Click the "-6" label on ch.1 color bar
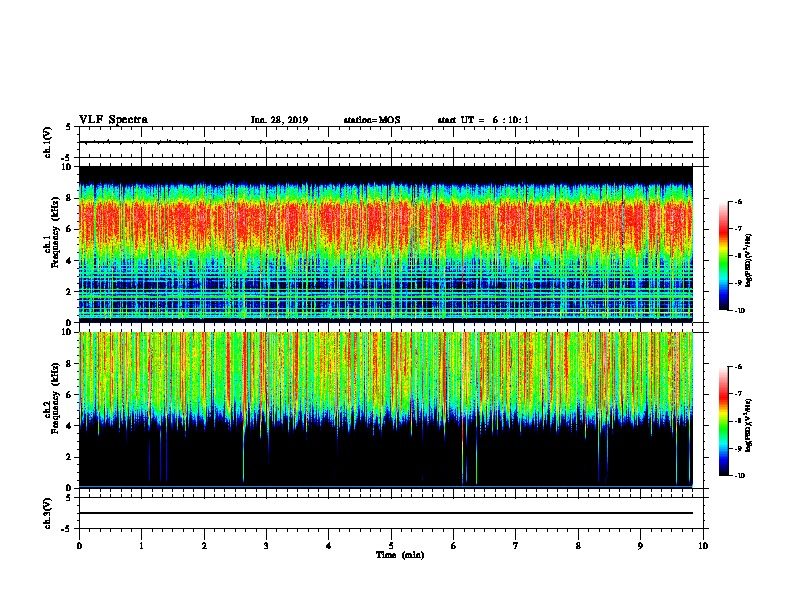The width and height of the screenshot is (792, 612). click(739, 202)
